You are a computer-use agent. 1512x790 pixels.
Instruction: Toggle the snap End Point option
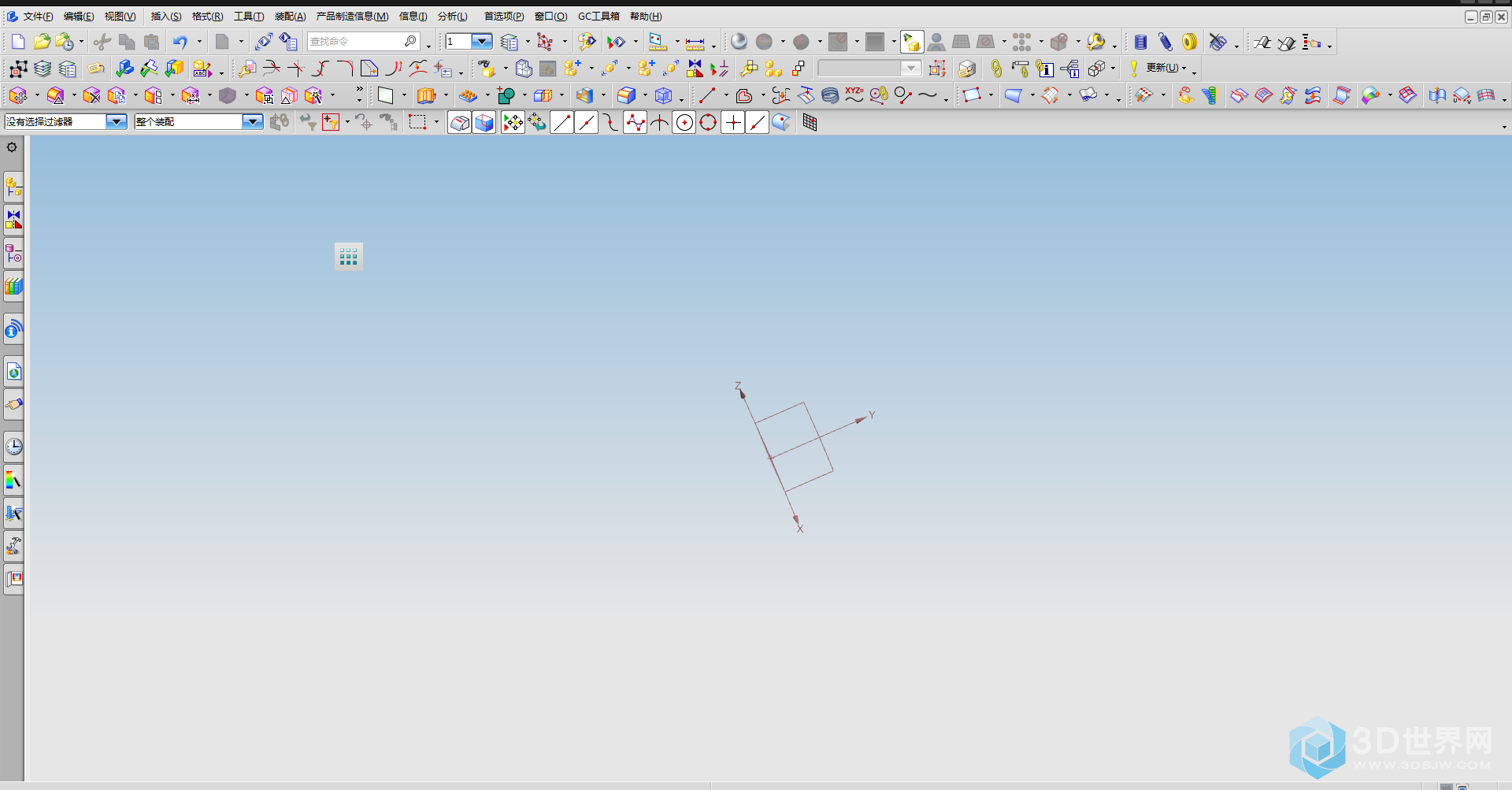click(561, 122)
